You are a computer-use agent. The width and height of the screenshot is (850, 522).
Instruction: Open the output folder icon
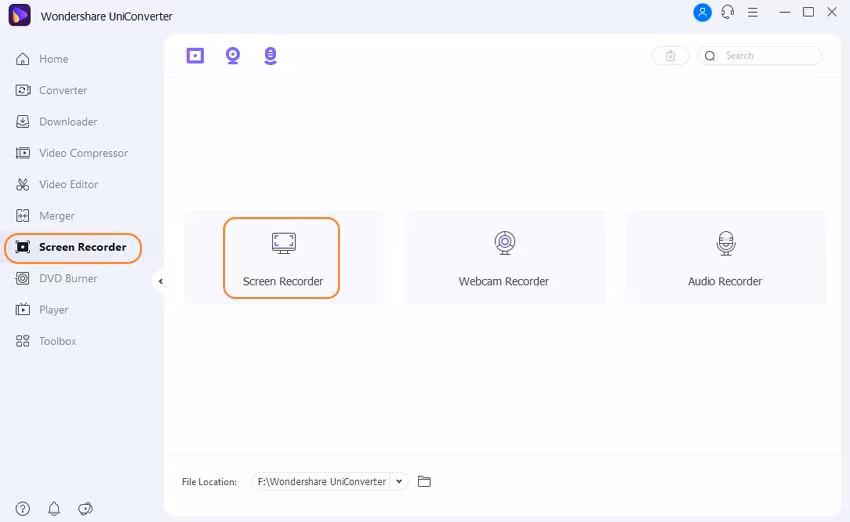(x=424, y=481)
